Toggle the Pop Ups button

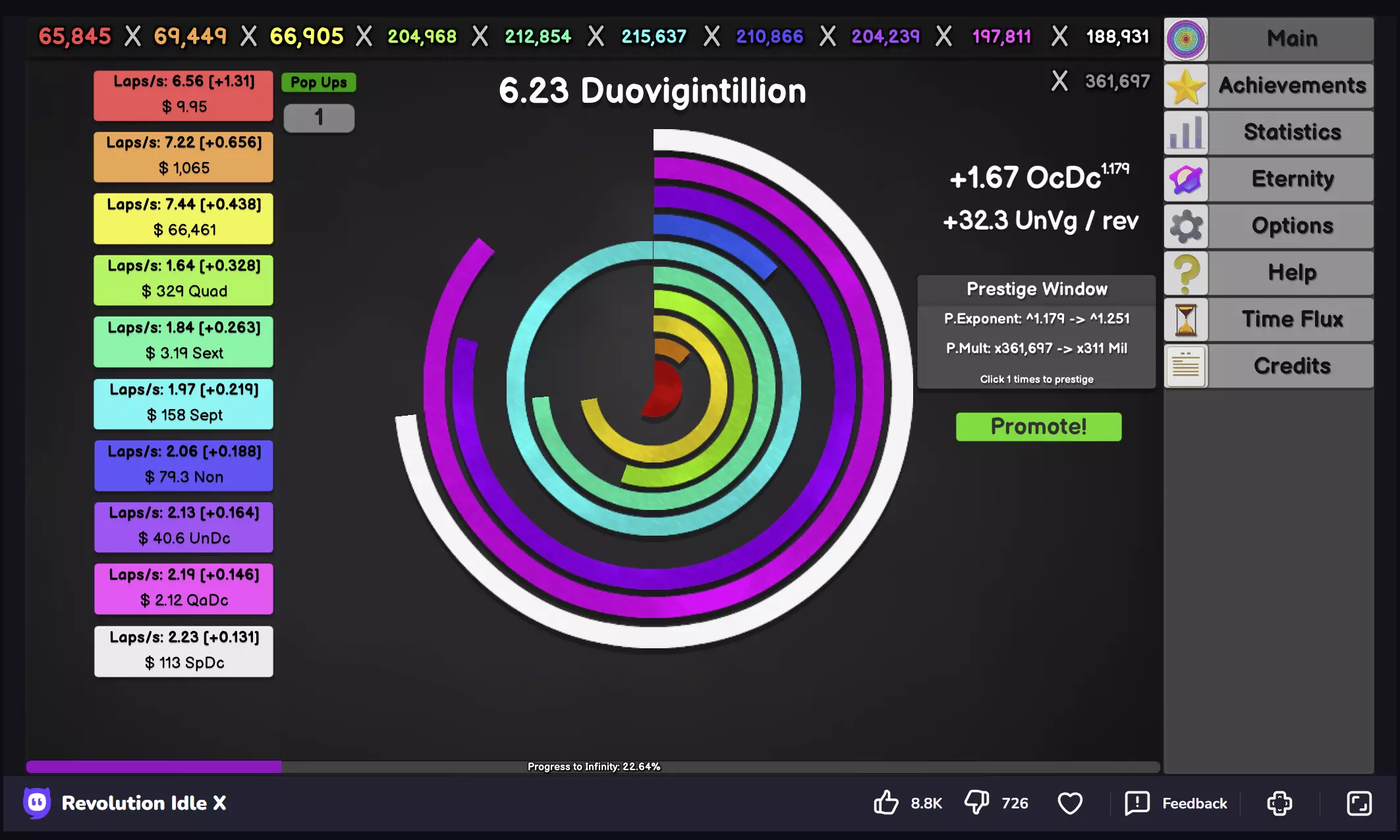(x=319, y=82)
